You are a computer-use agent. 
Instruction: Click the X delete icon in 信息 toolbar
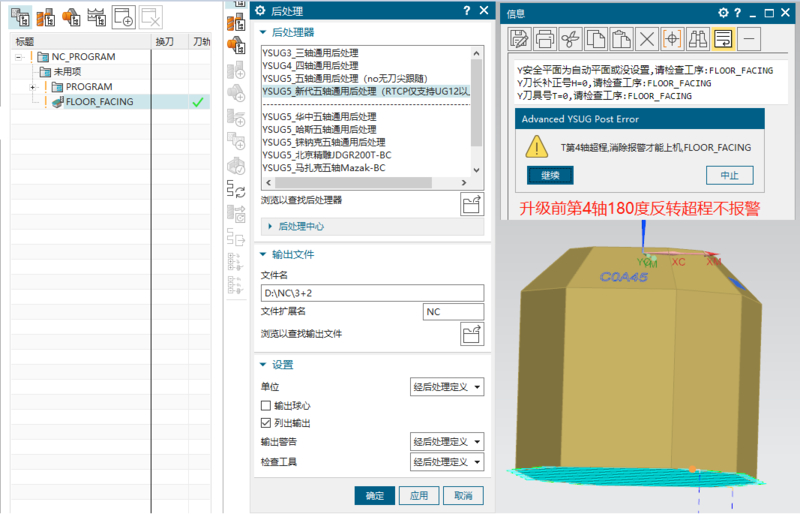[647, 39]
